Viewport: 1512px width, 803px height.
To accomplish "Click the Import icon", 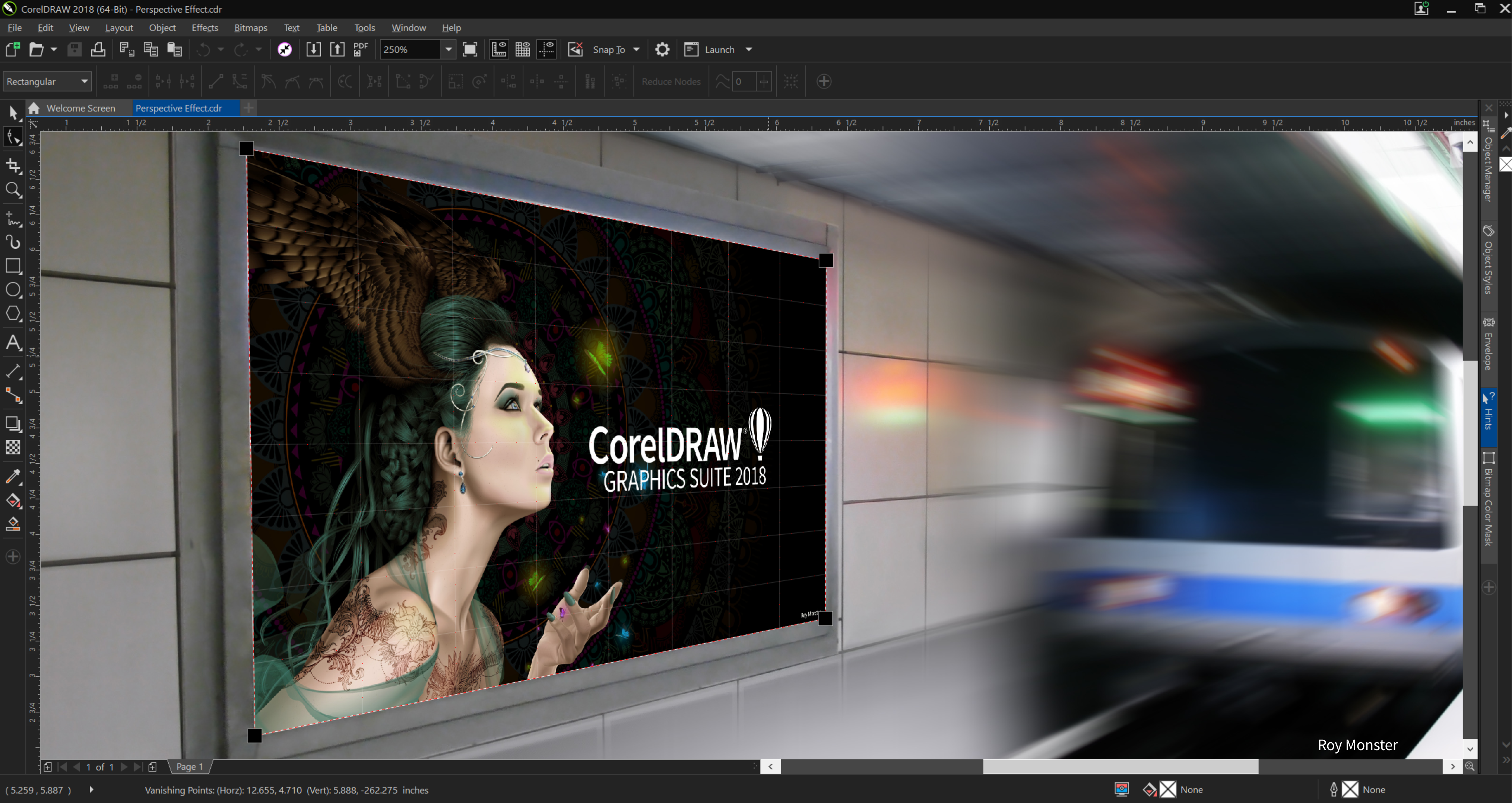I will (x=313, y=49).
